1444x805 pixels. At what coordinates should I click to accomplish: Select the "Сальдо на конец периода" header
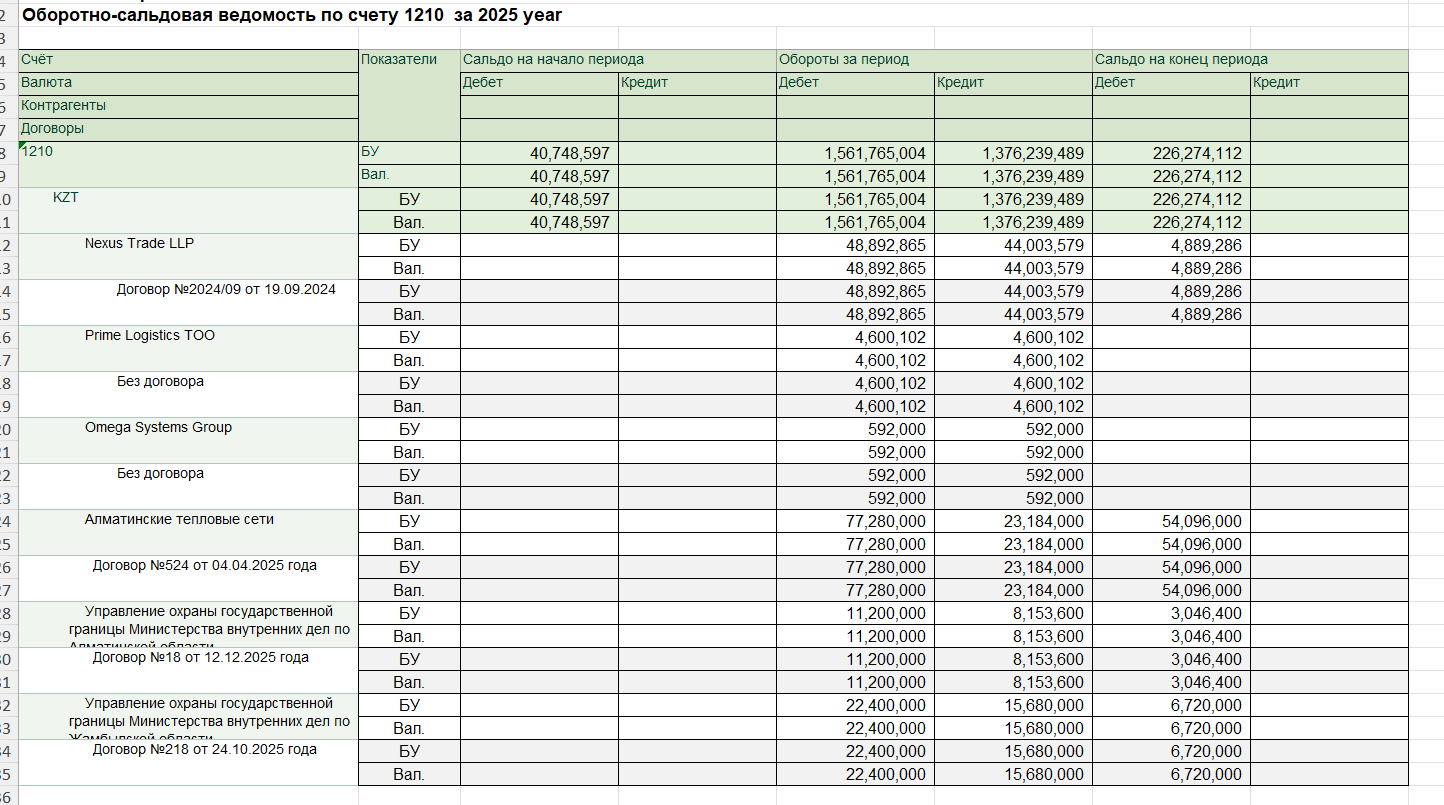coord(1250,60)
